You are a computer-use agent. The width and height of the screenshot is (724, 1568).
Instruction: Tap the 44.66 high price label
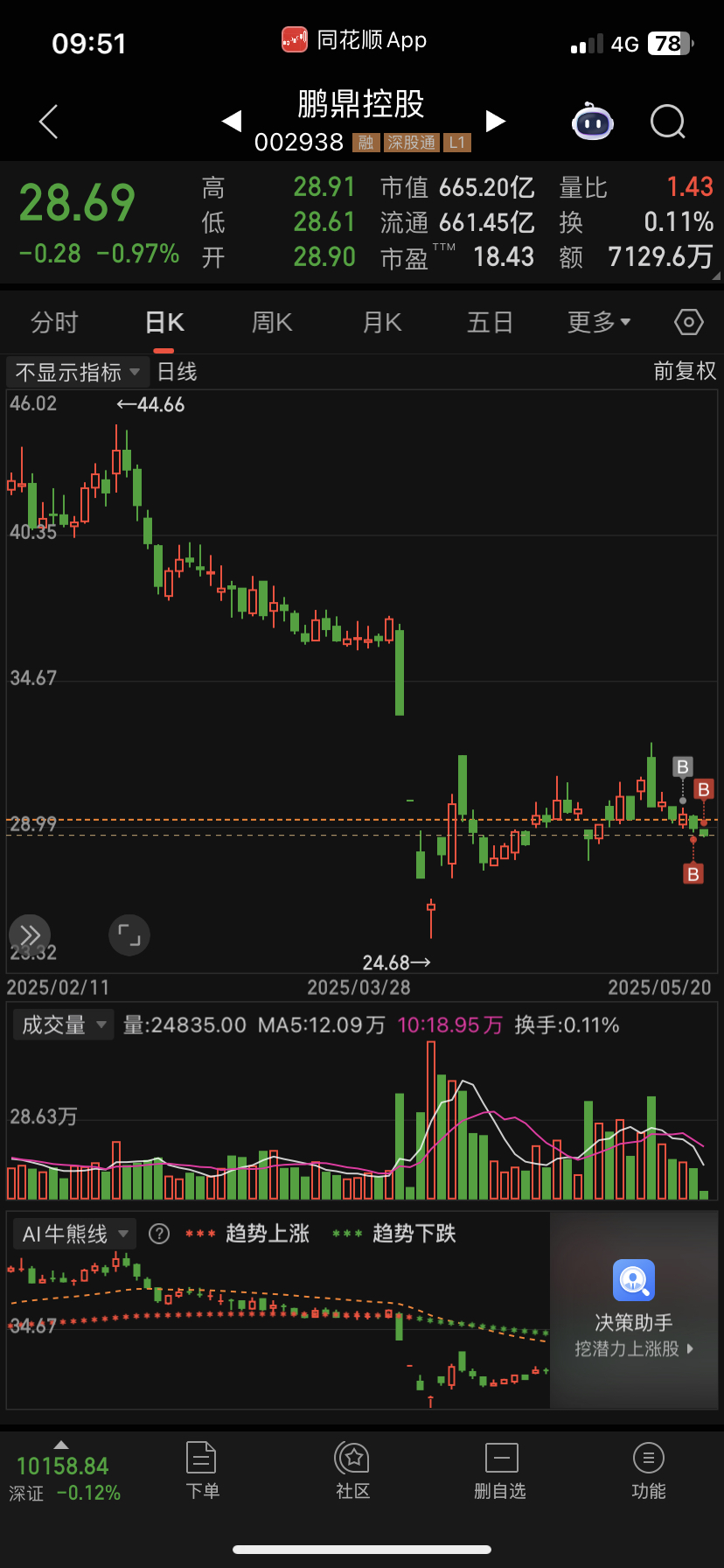[x=150, y=404]
